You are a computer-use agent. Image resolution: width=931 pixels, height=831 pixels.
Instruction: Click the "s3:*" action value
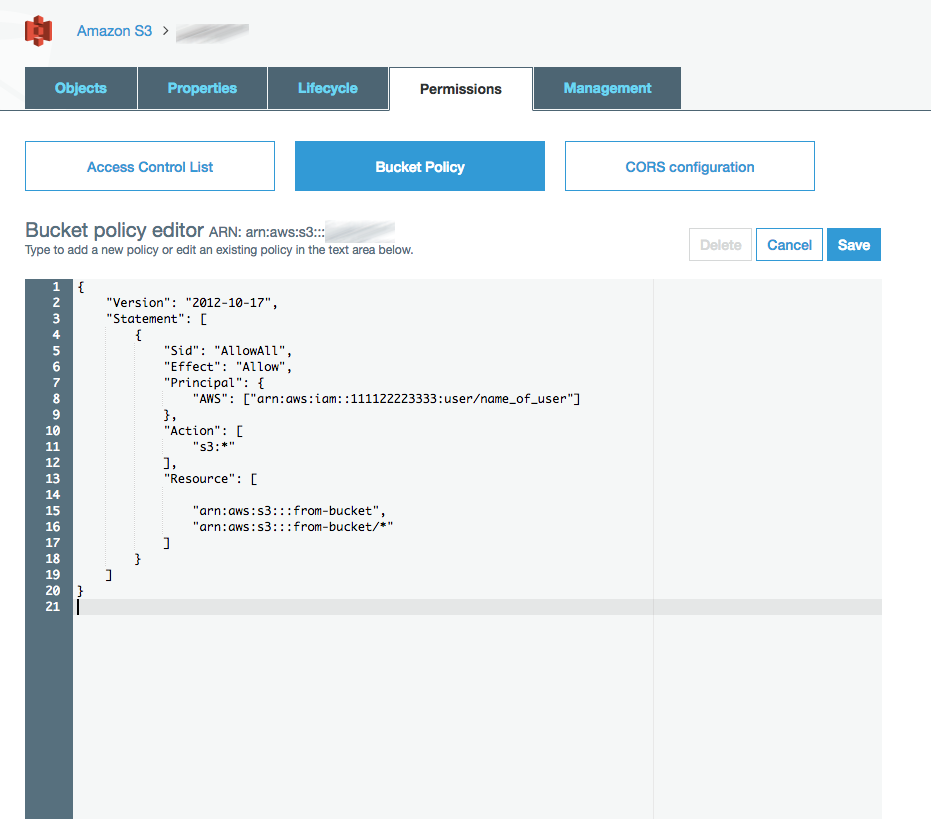click(x=214, y=447)
